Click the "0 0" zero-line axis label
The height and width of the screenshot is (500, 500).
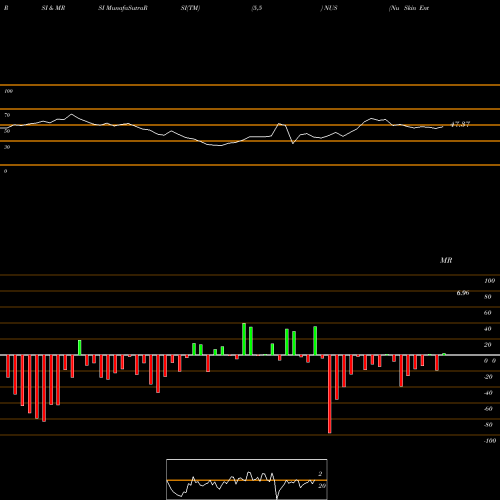tap(490, 361)
